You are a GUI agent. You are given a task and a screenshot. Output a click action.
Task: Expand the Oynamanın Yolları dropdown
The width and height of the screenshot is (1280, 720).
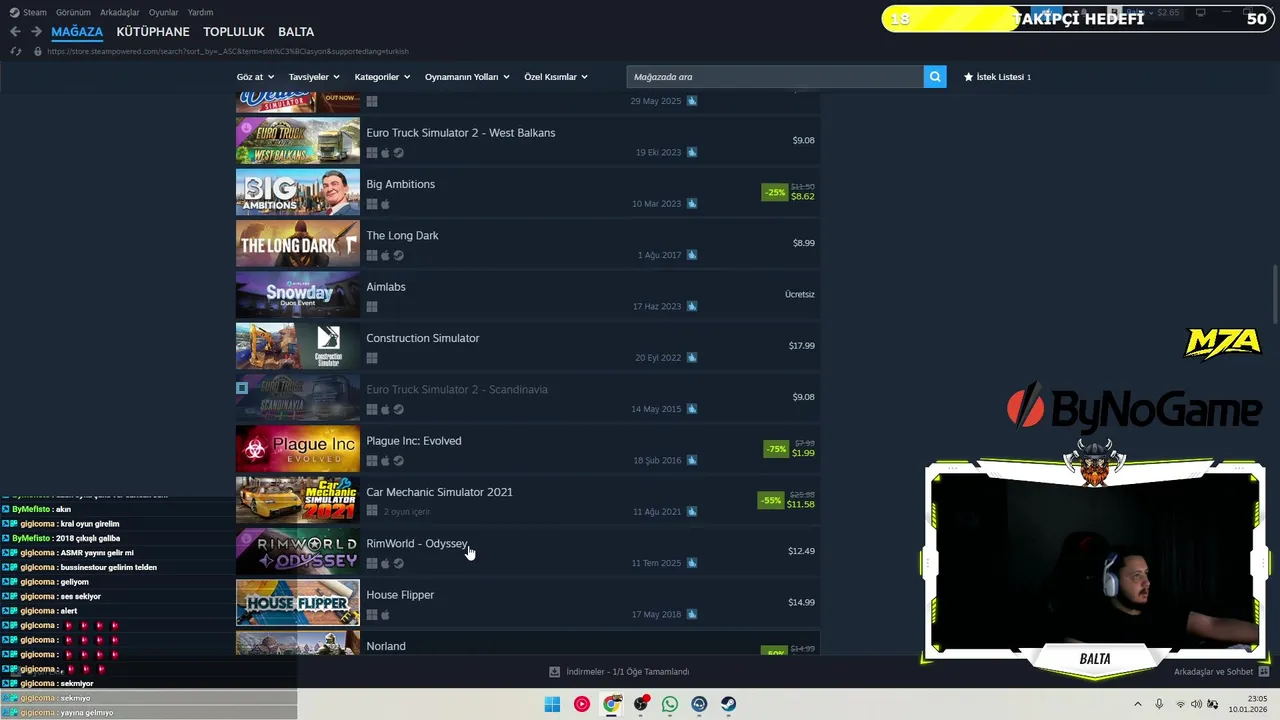pyautogui.click(x=467, y=77)
